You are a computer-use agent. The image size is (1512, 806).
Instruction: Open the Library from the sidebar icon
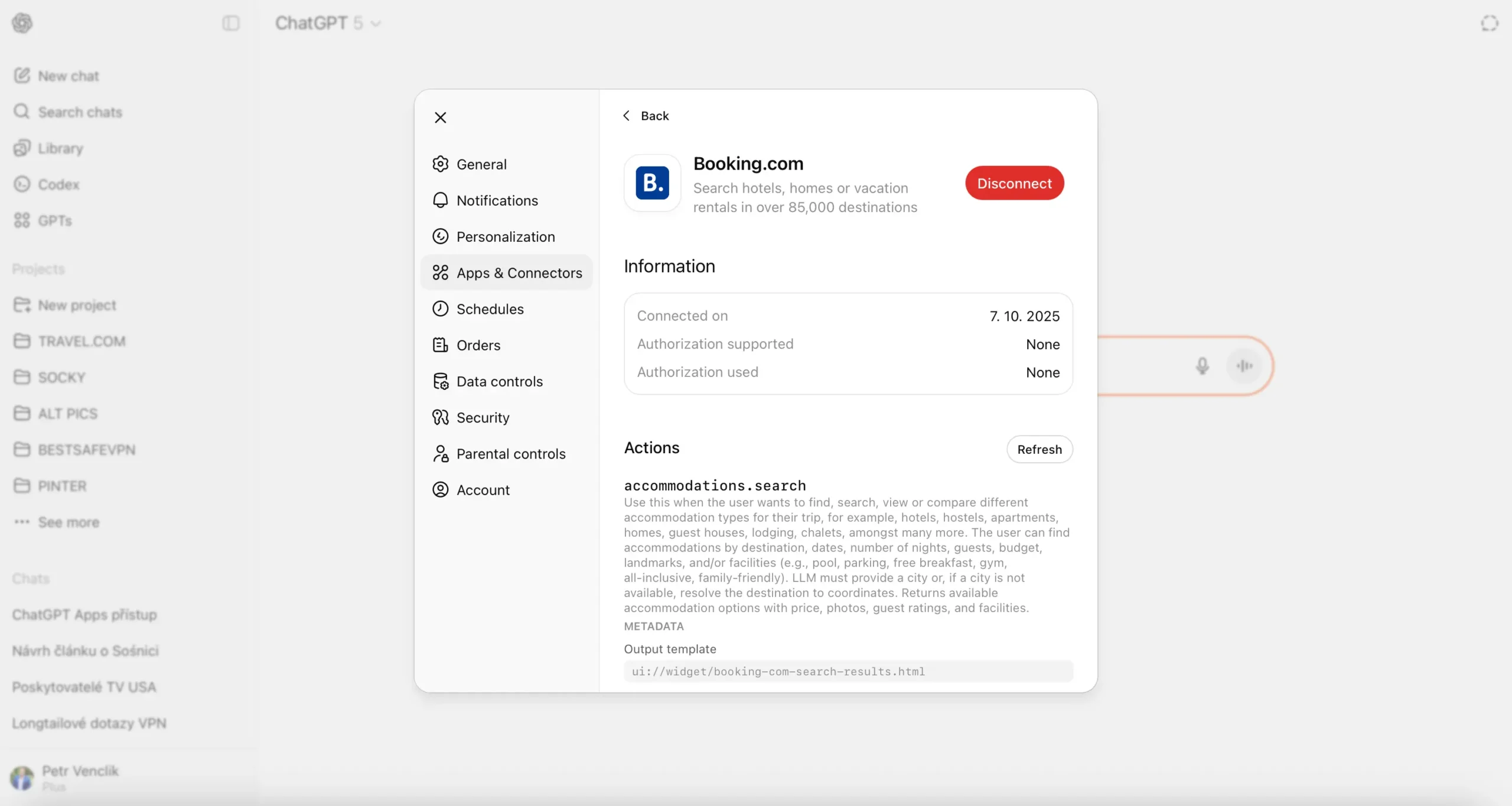click(22, 148)
